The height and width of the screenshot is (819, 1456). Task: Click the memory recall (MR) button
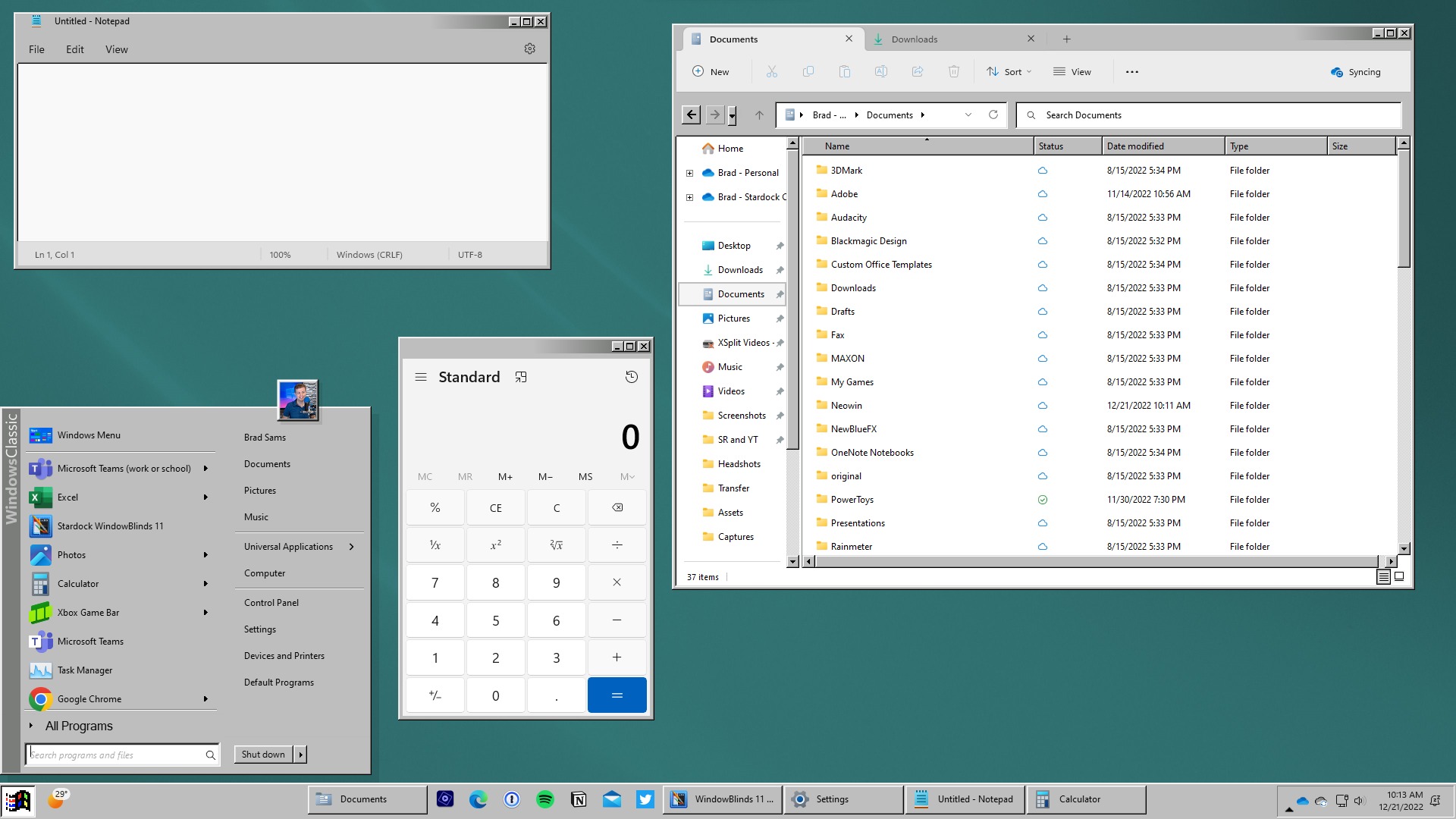pyautogui.click(x=465, y=475)
